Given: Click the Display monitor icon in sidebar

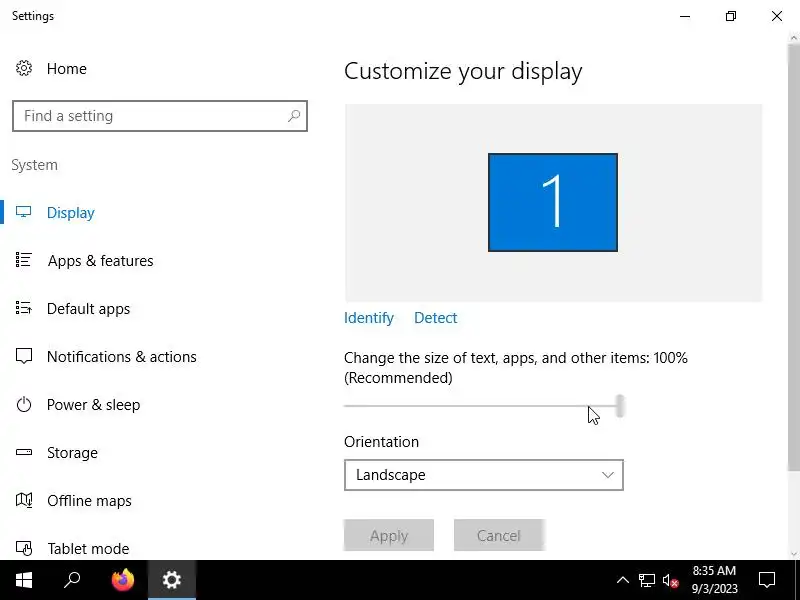Looking at the screenshot, I should click(x=23, y=212).
